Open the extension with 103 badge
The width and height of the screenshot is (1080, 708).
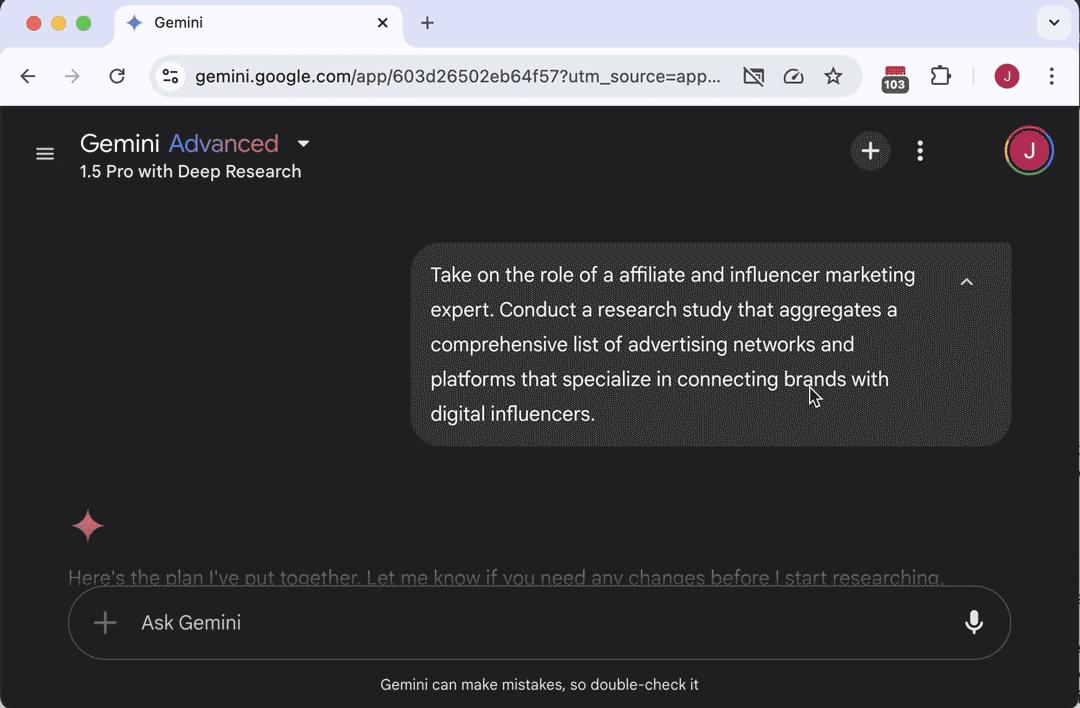pos(895,78)
